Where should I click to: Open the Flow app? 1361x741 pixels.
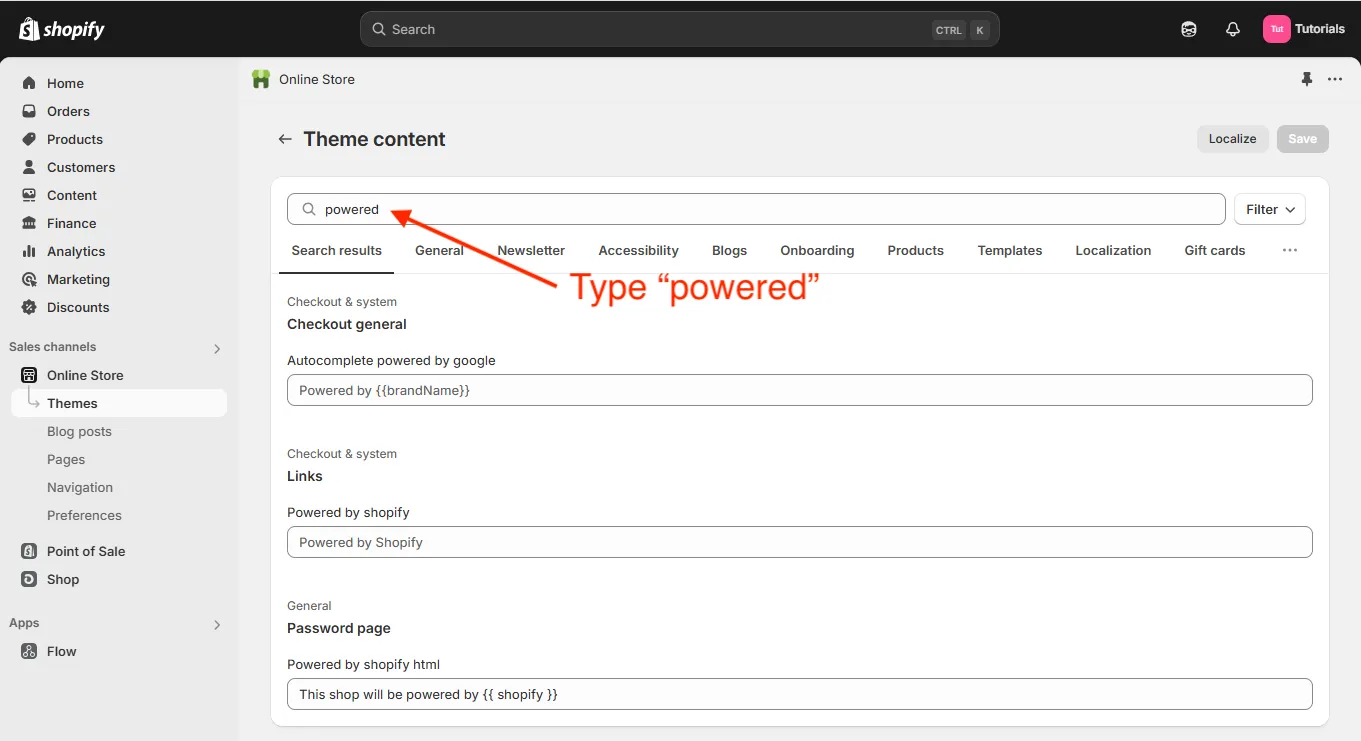tap(62, 651)
